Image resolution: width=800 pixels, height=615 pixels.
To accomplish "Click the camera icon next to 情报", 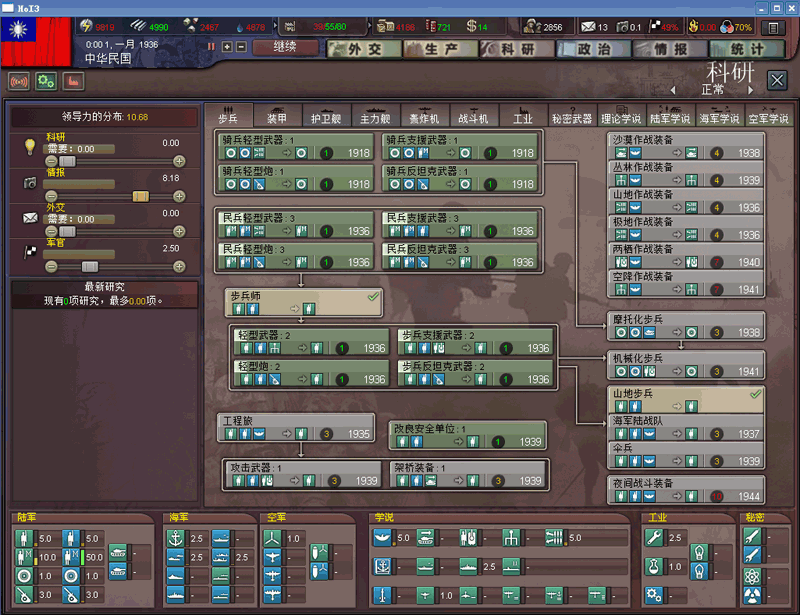I will click(x=29, y=182).
